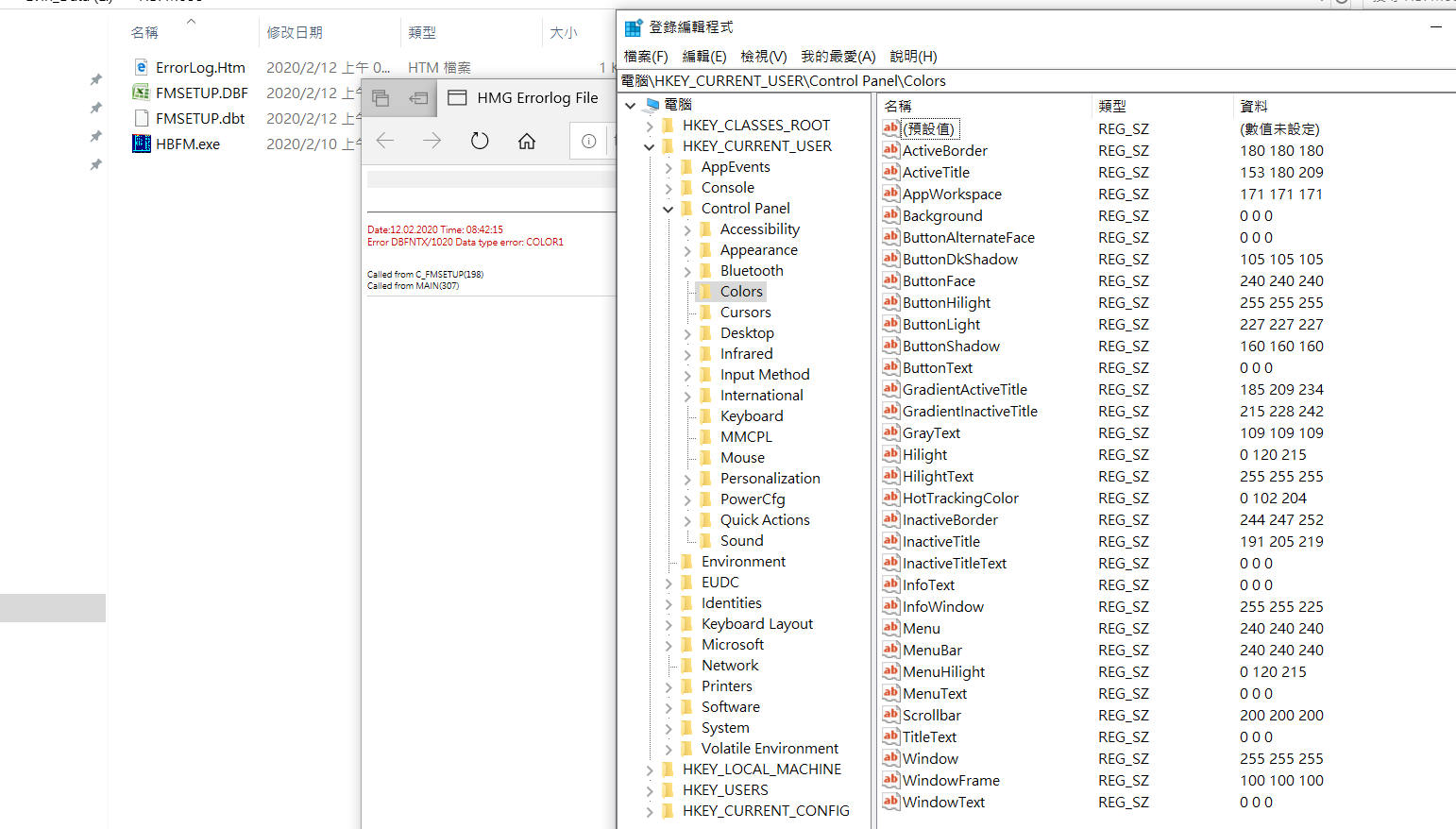Image resolution: width=1456 pixels, height=829 pixels.
Task: Select the Cursors key in tree
Action: click(x=745, y=313)
